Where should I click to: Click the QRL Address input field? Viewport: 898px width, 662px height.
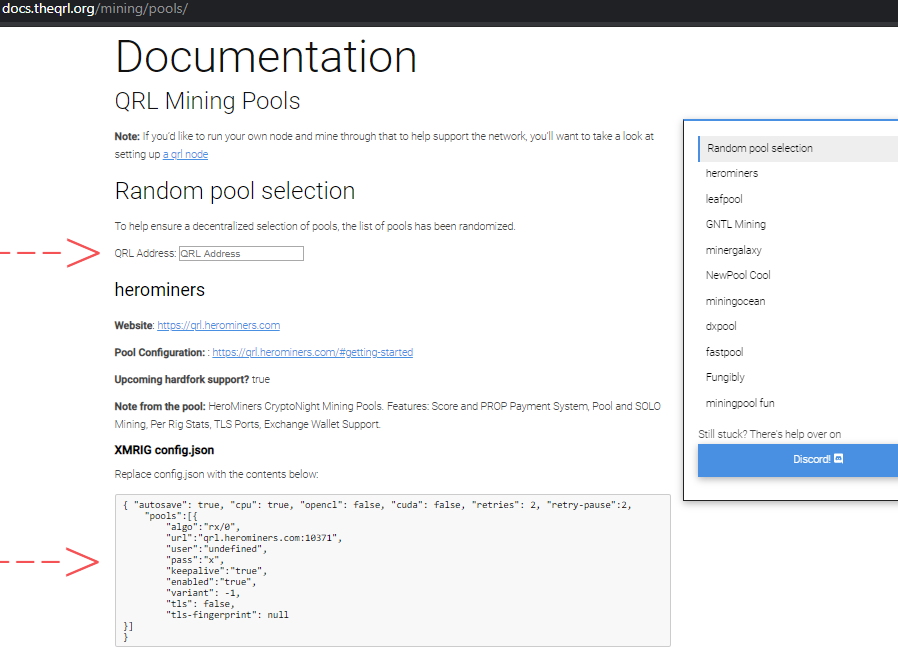click(x=241, y=254)
